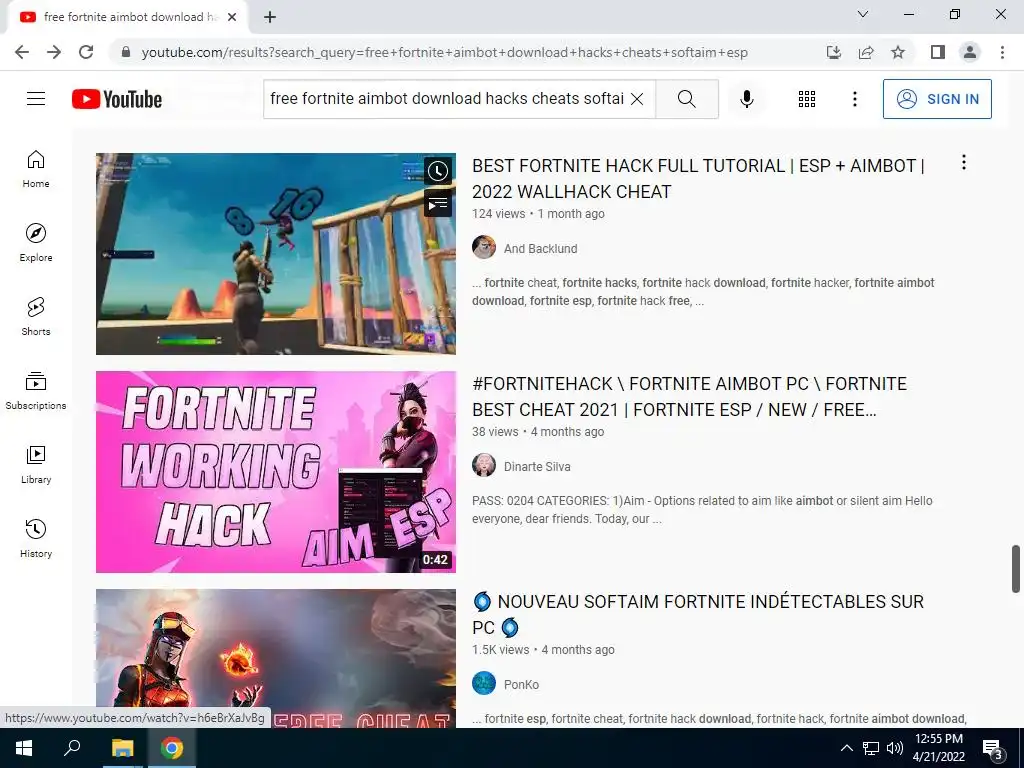The image size is (1024, 768).
Task: Open the YouTube apps grid
Action: point(807,99)
